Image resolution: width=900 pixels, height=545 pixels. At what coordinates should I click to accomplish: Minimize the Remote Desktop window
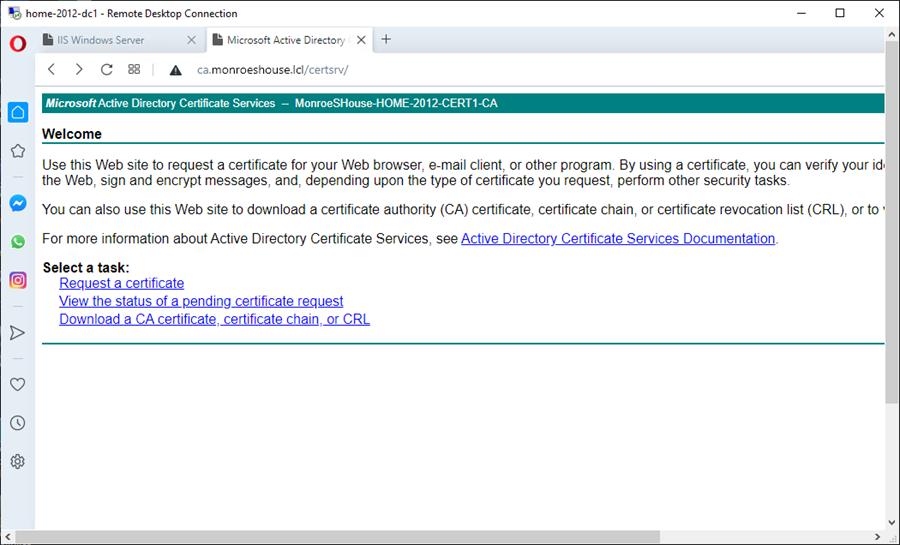tap(802, 13)
